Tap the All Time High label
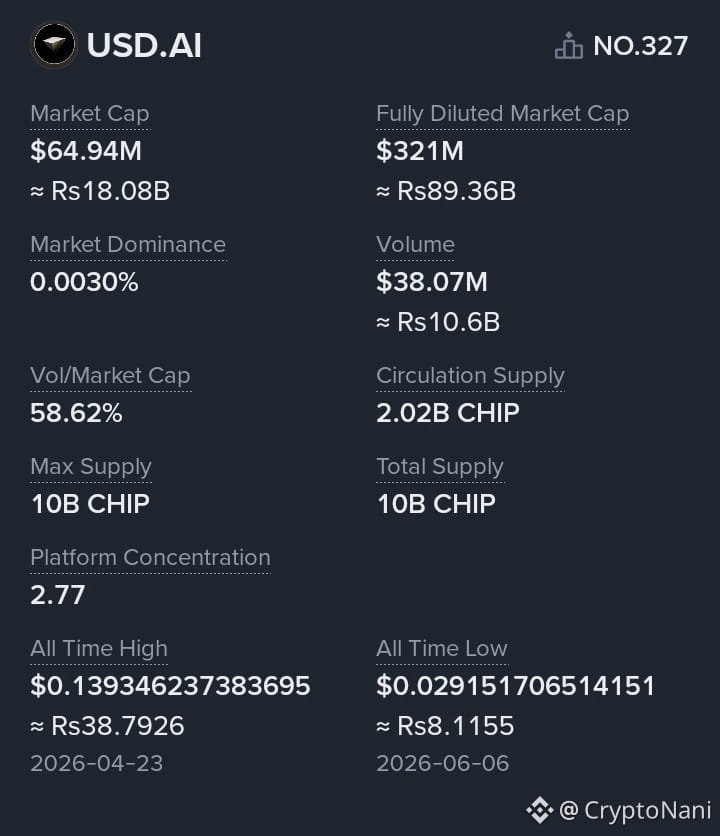Image resolution: width=720 pixels, height=836 pixels. pos(99,649)
